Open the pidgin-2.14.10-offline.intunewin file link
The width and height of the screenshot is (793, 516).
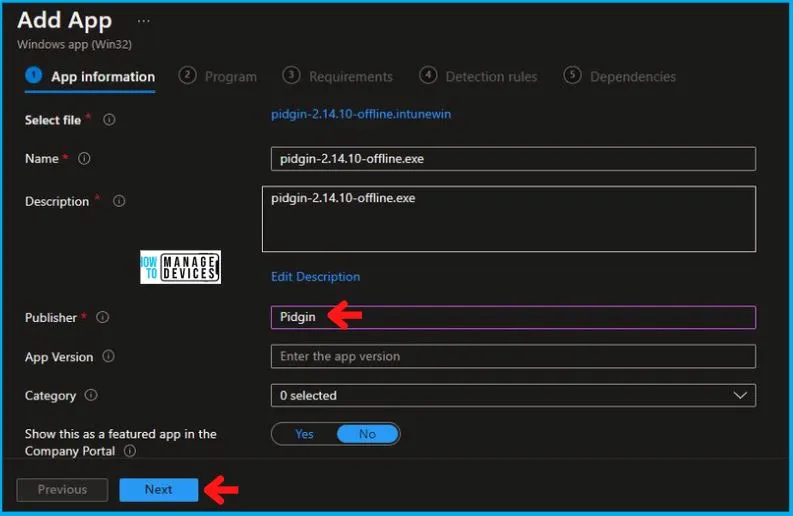click(x=361, y=114)
